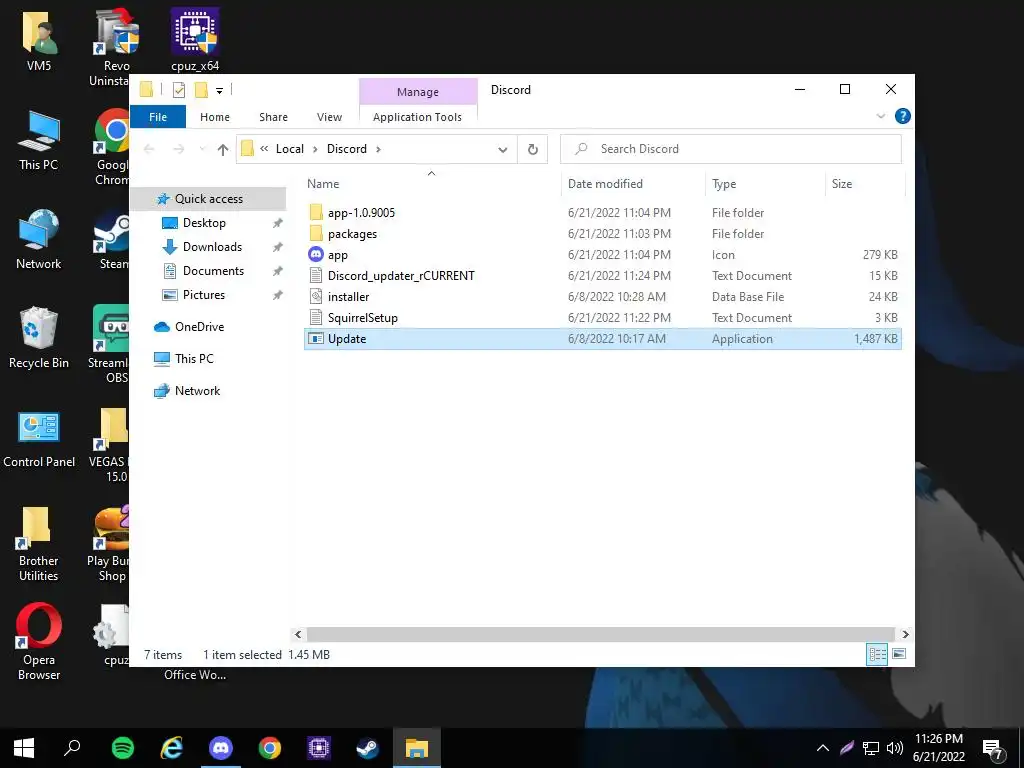The height and width of the screenshot is (768, 1024).
Task: Open CPU-Z from the taskbar
Action: point(319,748)
